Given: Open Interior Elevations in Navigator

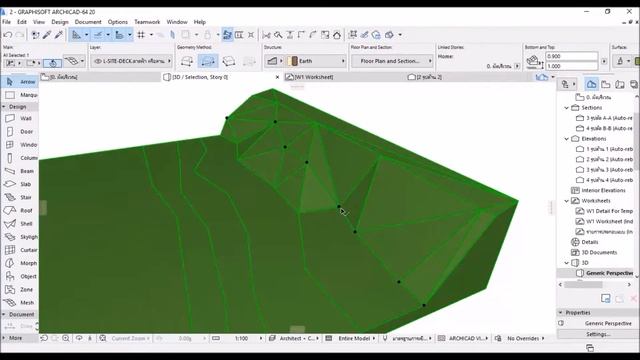Looking at the screenshot, I should coord(603,190).
